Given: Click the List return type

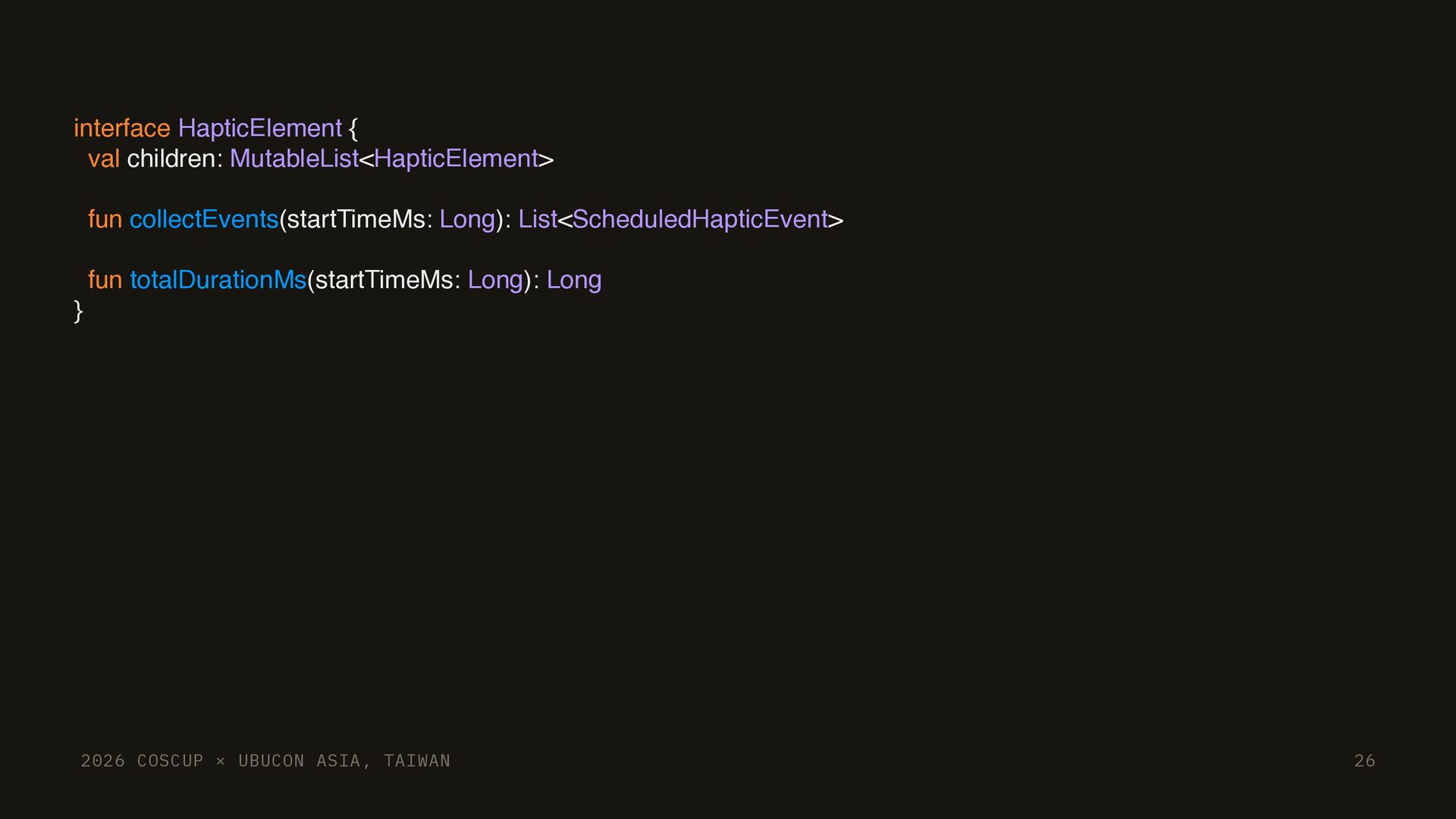Looking at the screenshot, I should pos(538,219).
